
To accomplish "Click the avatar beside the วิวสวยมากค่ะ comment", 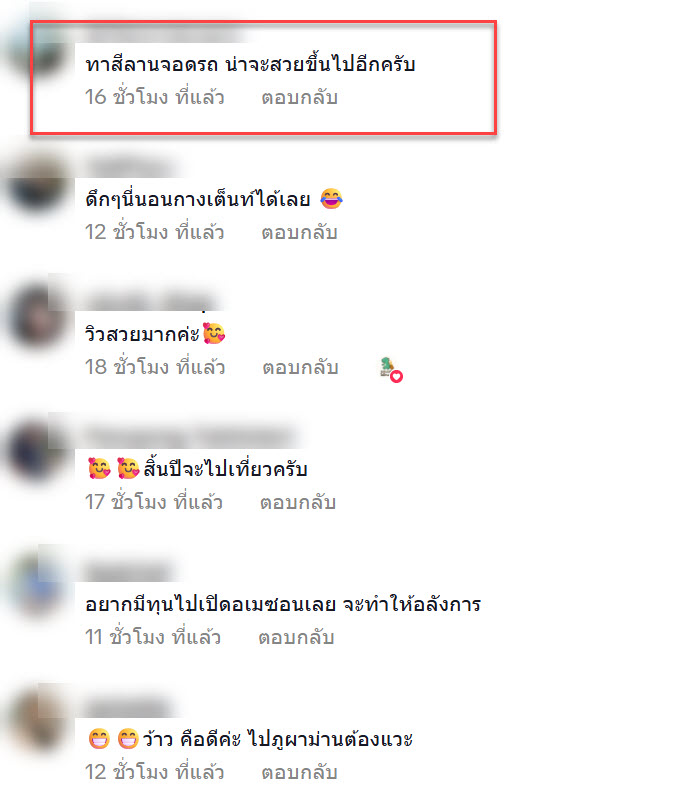I will coord(38,316).
